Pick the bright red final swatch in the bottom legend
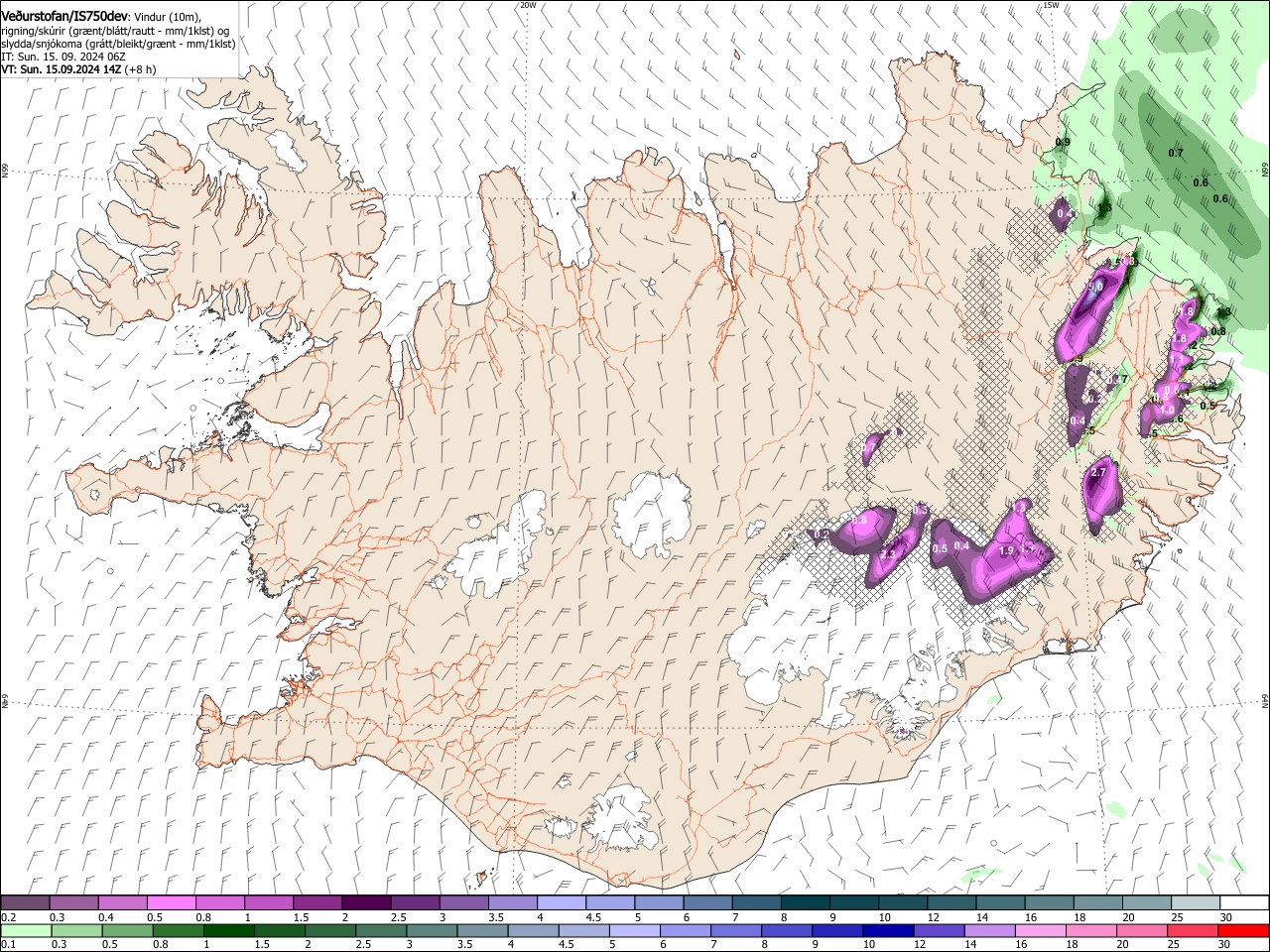The width and height of the screenshot is (1270, 952). tap(1243, 930)
